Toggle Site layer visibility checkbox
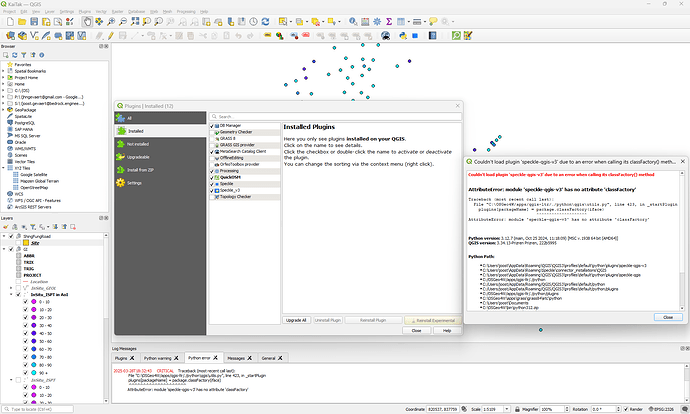 coord(18,243)
